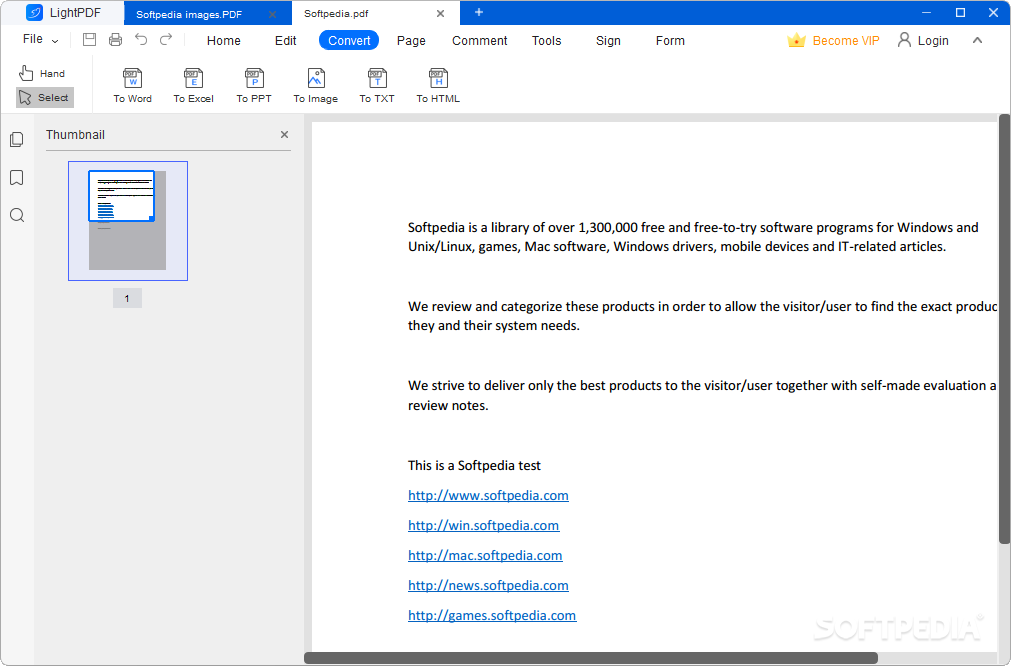Print using the printer icon
The image size is (1011, 666).
(115, 39)
